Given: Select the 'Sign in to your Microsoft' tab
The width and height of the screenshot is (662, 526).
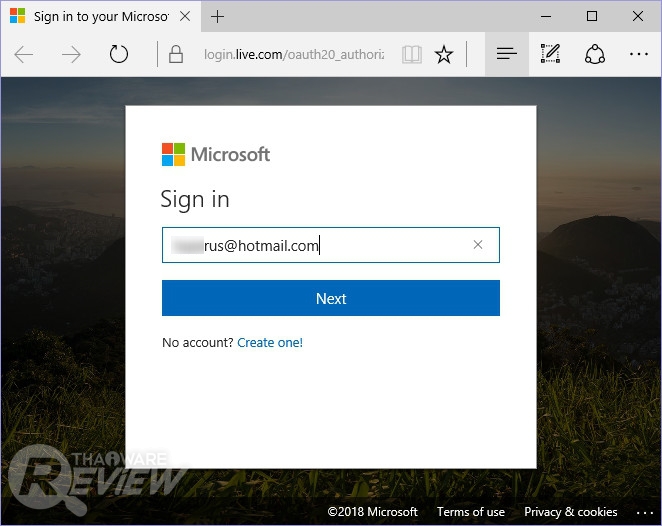Looking at the screenshot, I should (x=100, y=16).
